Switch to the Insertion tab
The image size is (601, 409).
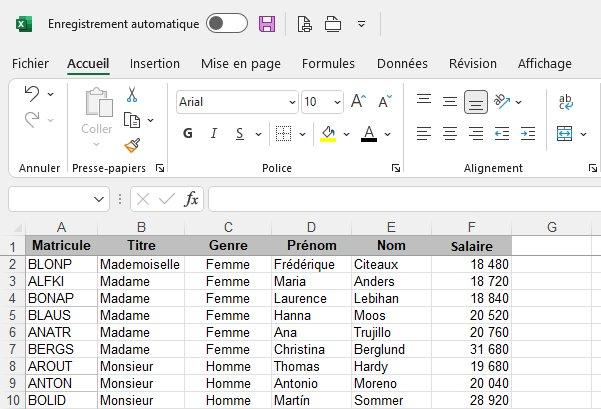[x=155, y=63]
